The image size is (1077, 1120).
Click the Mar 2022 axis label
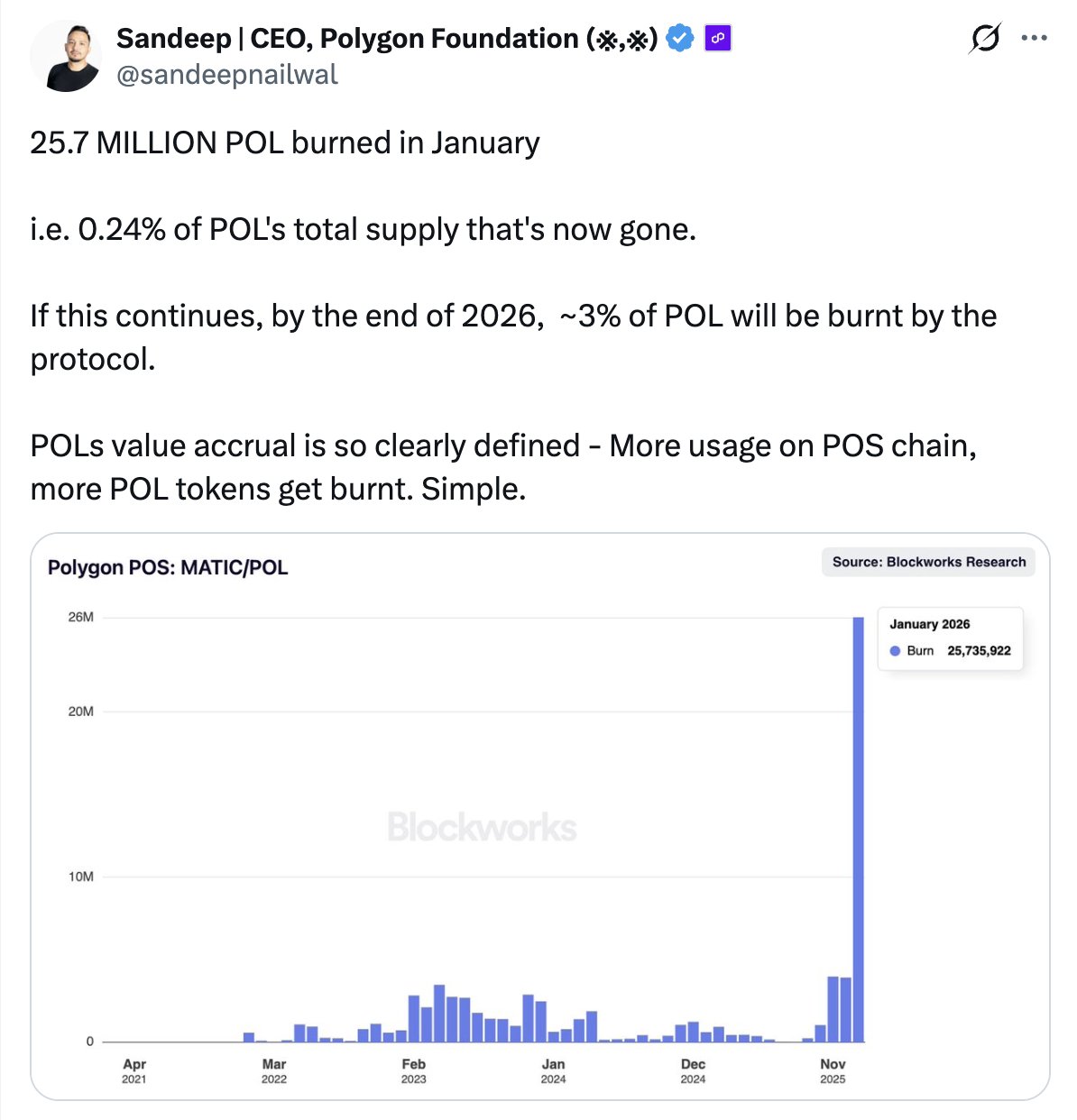273,1070
